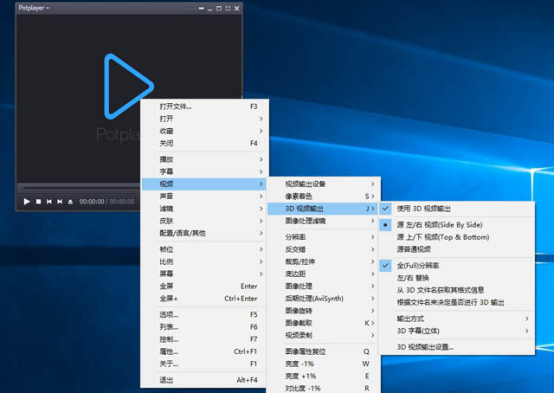Expand the '播放' playback submenu
Viewport: 554px width, 393px height.
[205, 159]
